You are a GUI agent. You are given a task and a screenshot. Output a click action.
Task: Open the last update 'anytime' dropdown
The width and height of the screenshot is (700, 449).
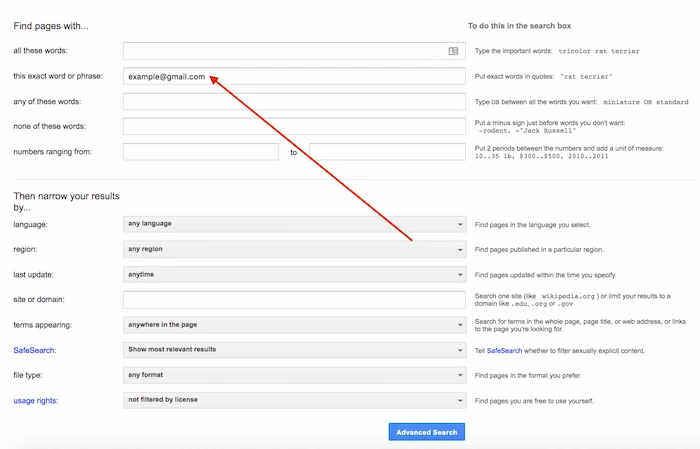[295, 274]
